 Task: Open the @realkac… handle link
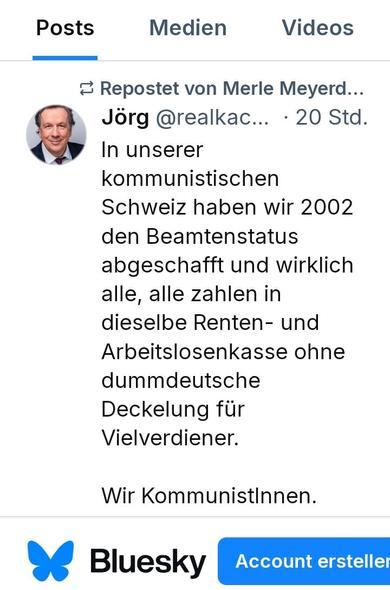tap(212, 118)
